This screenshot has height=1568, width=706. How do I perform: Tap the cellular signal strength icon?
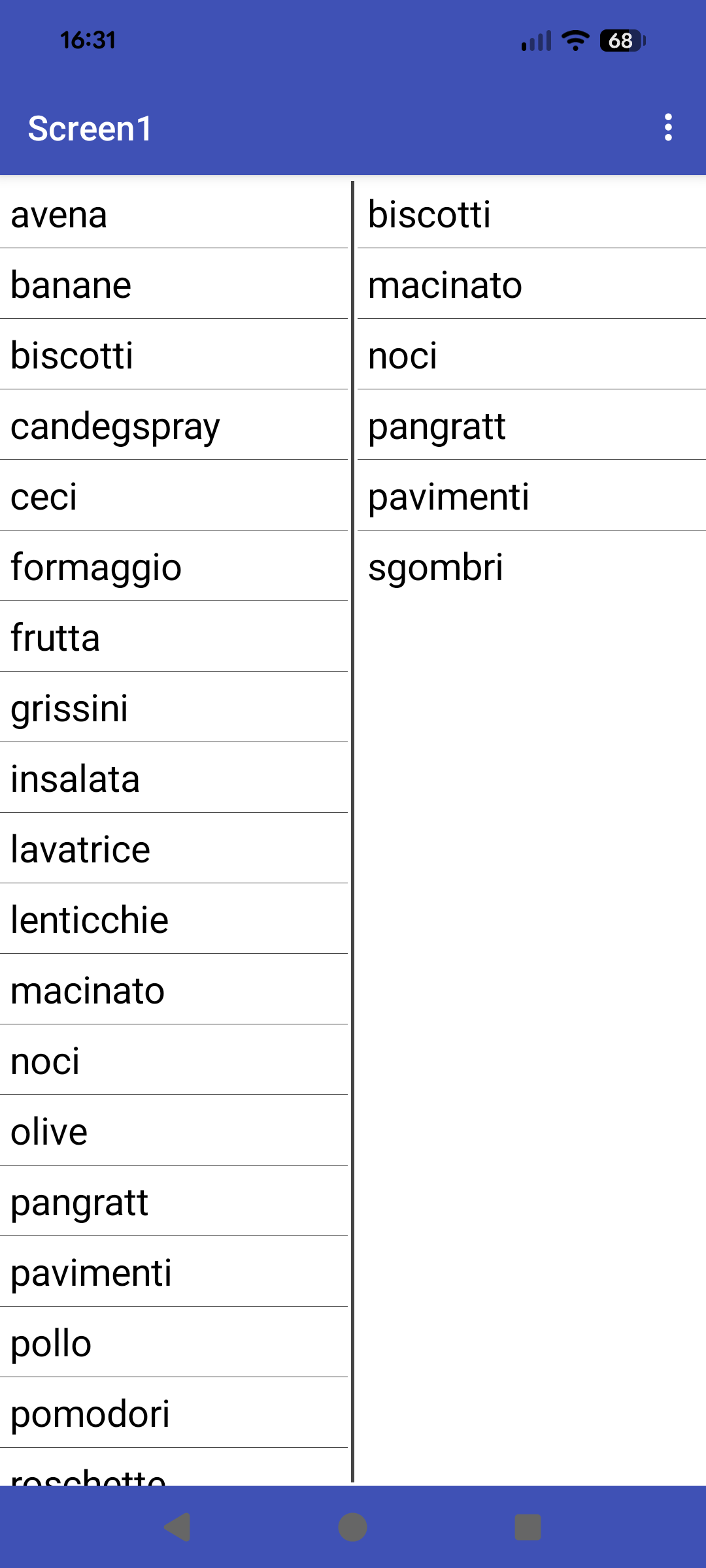click(536, 41)
